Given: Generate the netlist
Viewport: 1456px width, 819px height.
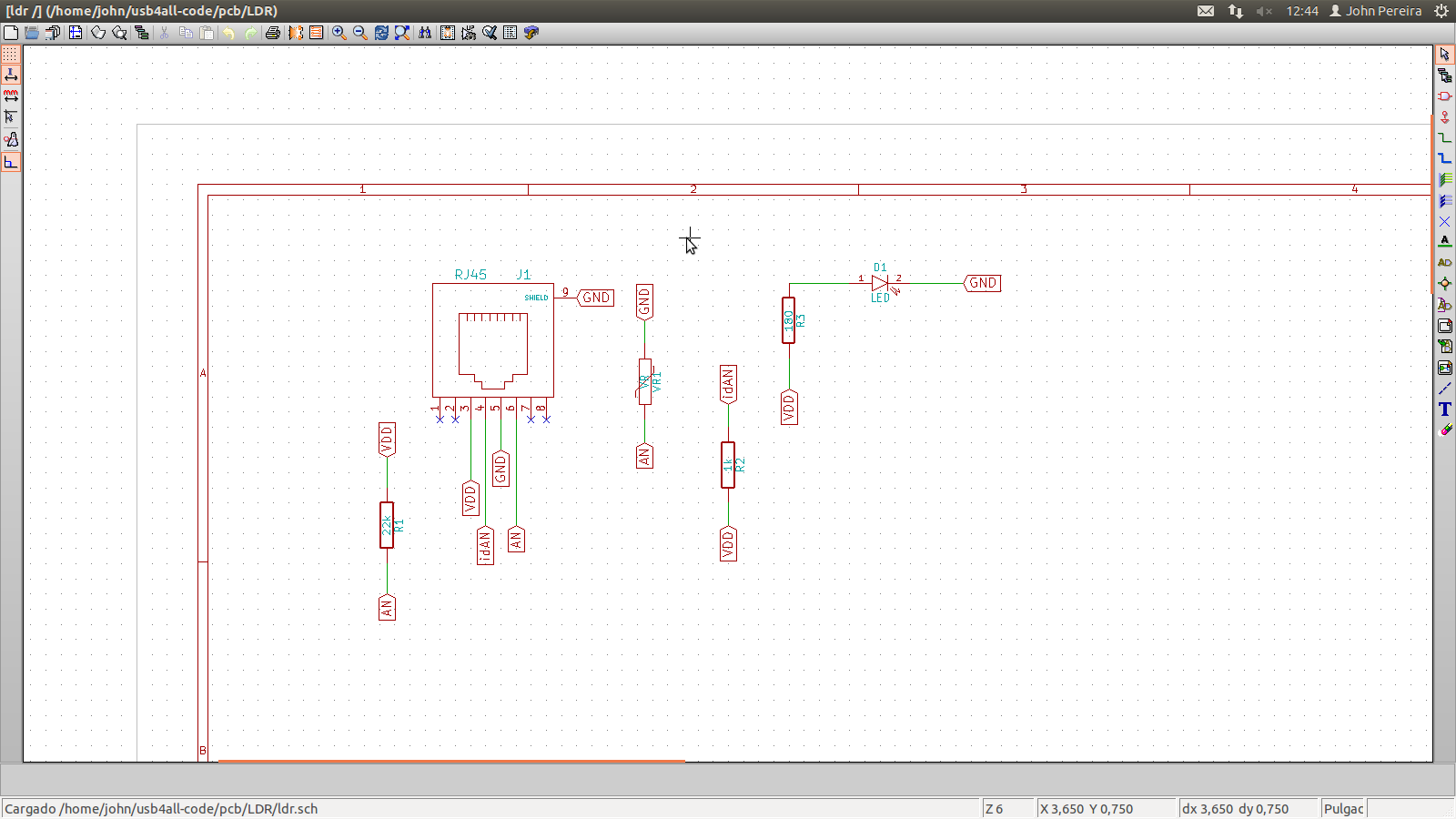Looking at the screenshot, I should [447, 33].
